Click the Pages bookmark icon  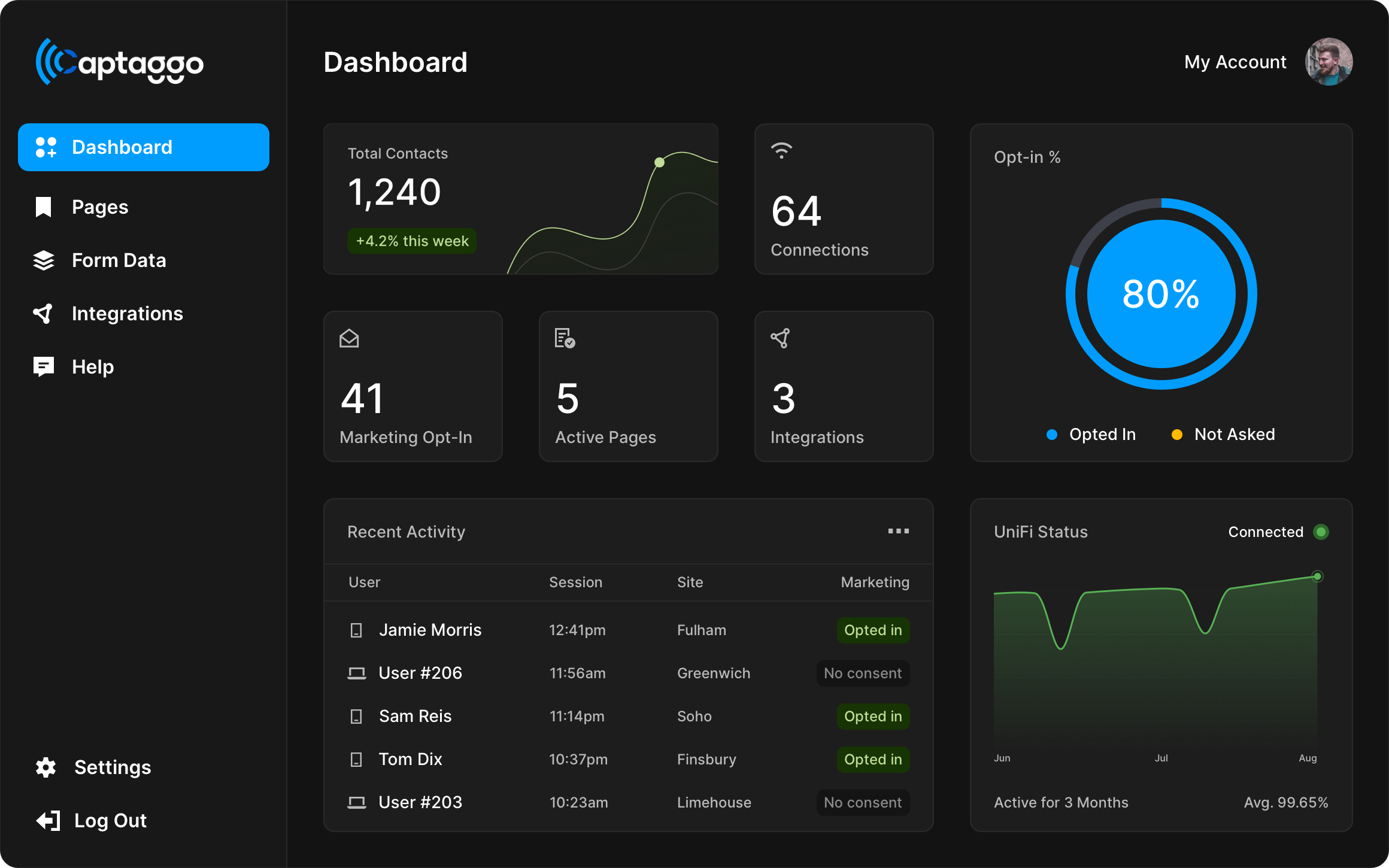44,207
